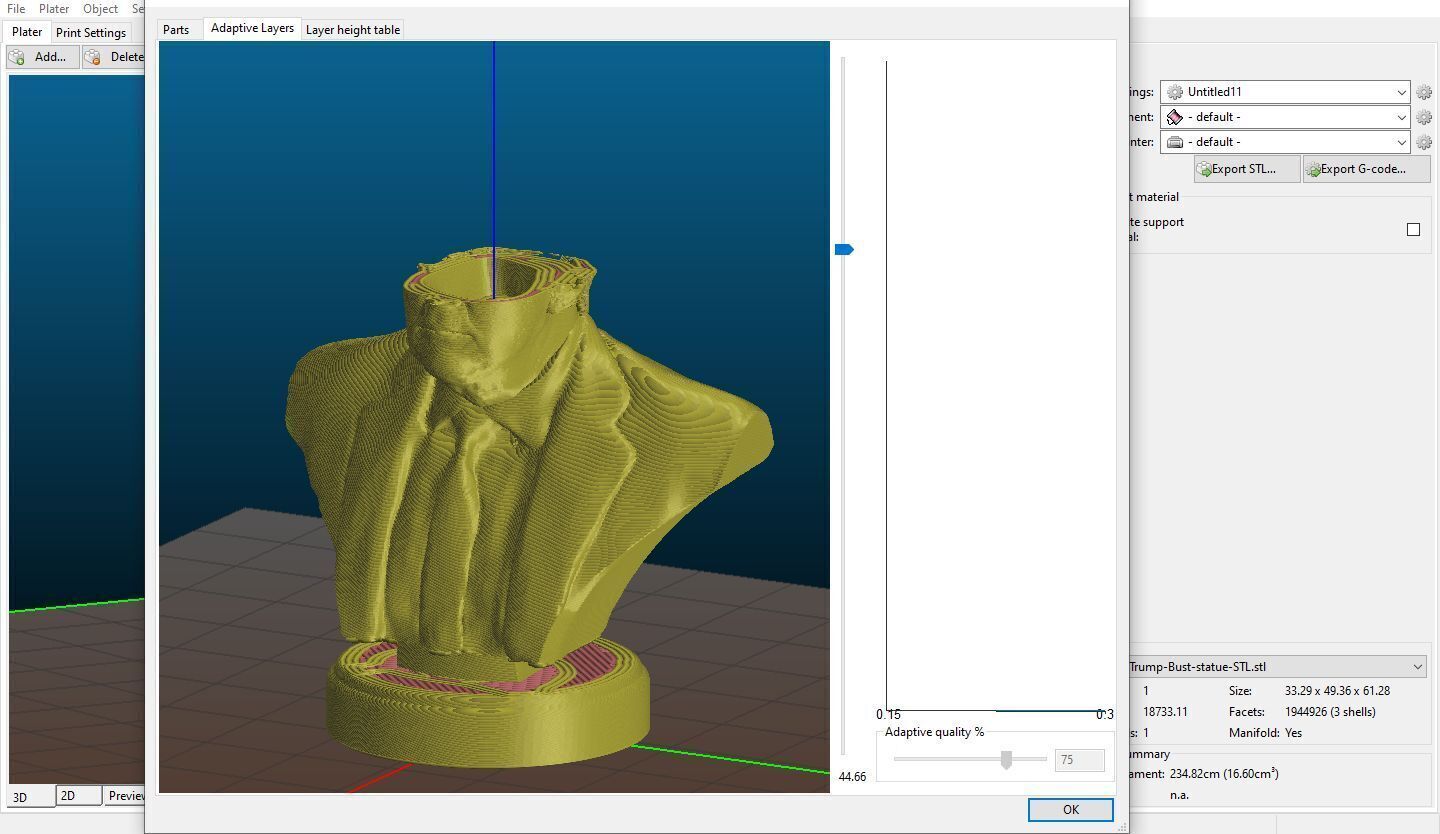Click the filament usage "234.82cm (16.60cm³)"
The height and width of the screenshot is (834, 1440).
(1224, 774)
